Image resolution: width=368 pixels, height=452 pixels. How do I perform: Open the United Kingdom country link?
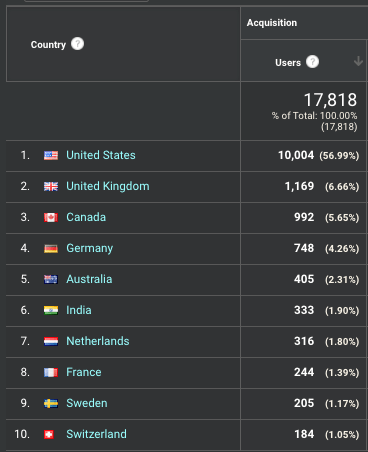[x=108, y=186]
